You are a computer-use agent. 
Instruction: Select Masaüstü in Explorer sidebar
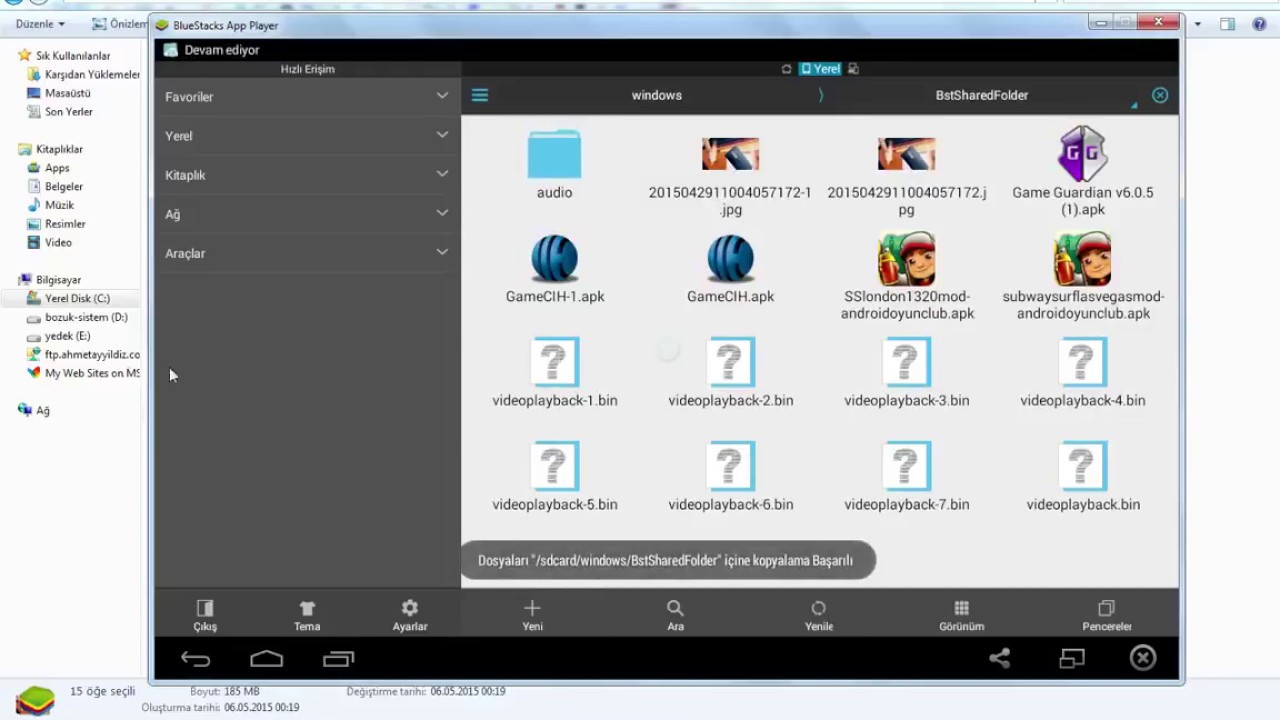coord(59,93)
